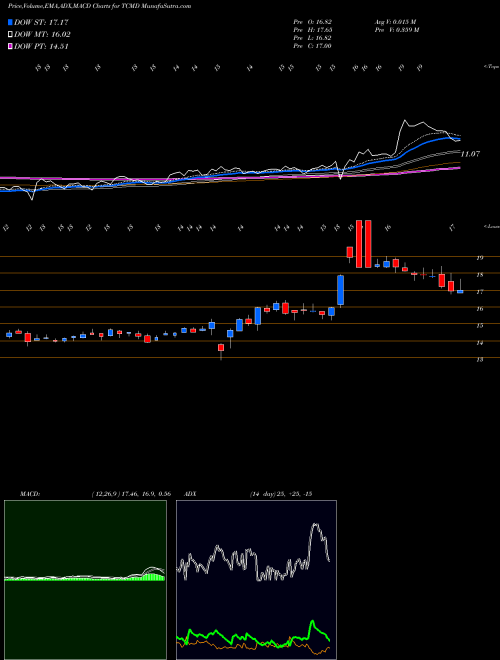Click the white ADX line peak

point(316,524)
